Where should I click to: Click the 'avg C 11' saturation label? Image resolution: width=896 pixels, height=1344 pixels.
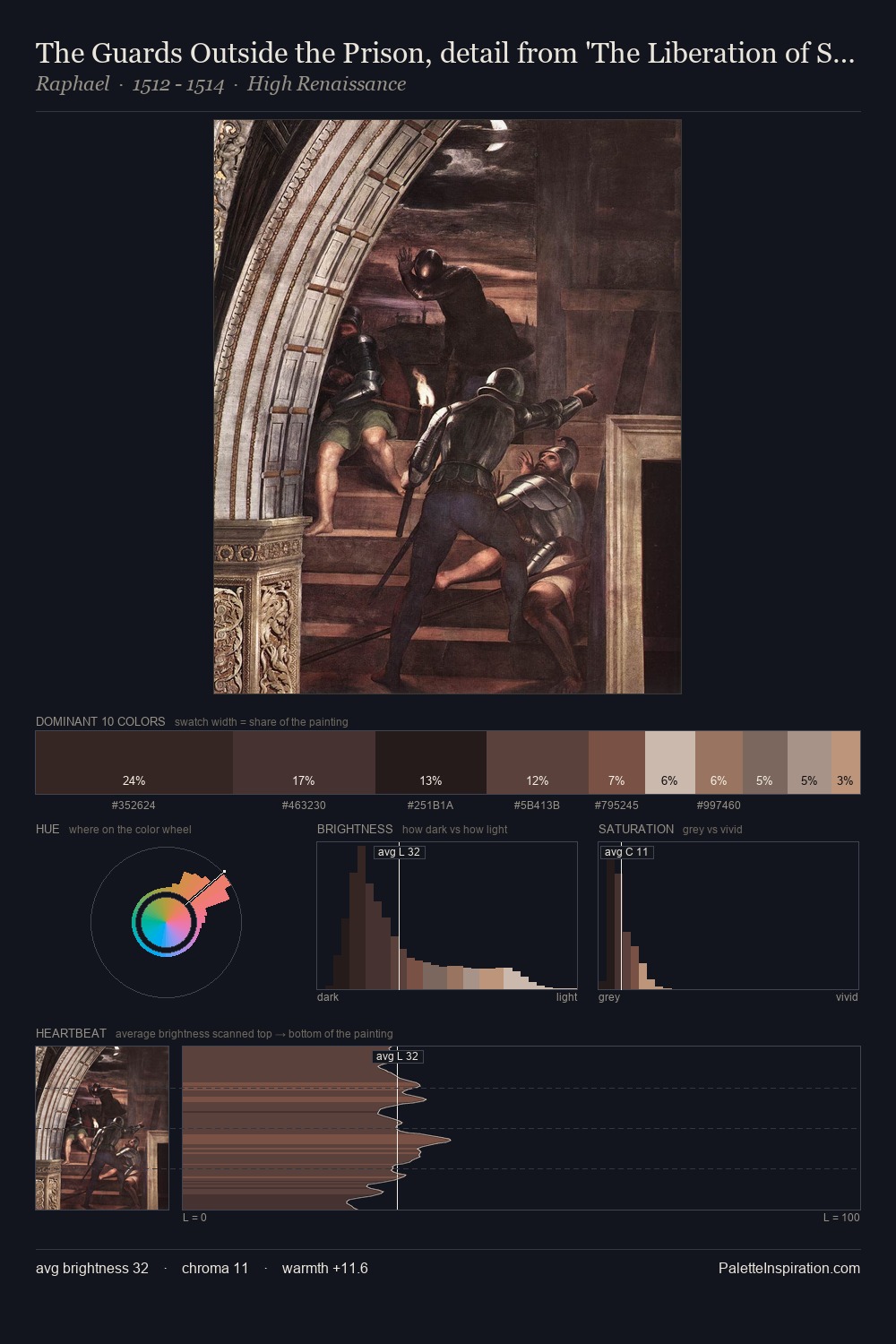point(626,852)
